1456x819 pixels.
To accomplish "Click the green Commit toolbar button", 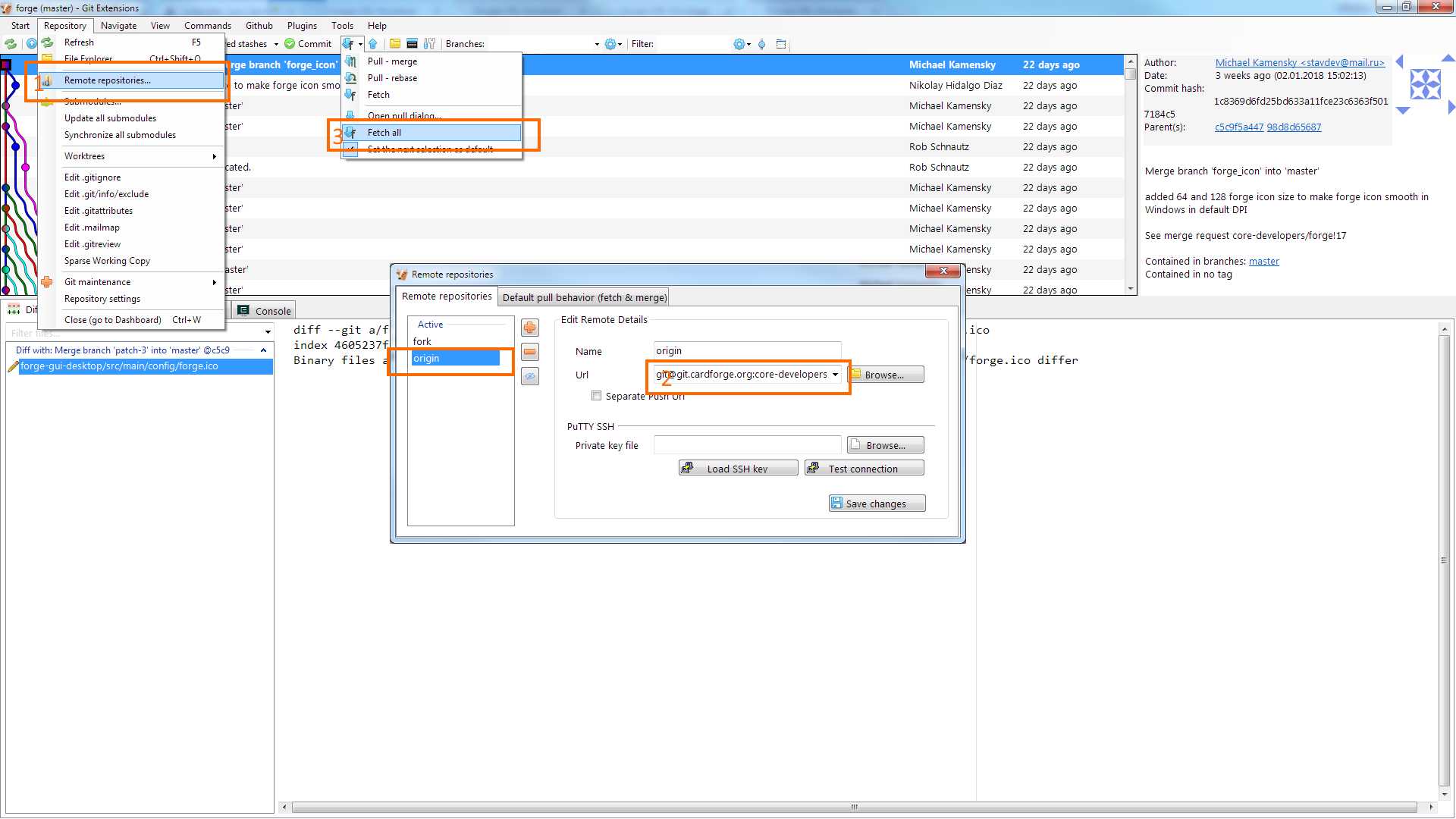I will pyautogui.click(x=308, y=44).
